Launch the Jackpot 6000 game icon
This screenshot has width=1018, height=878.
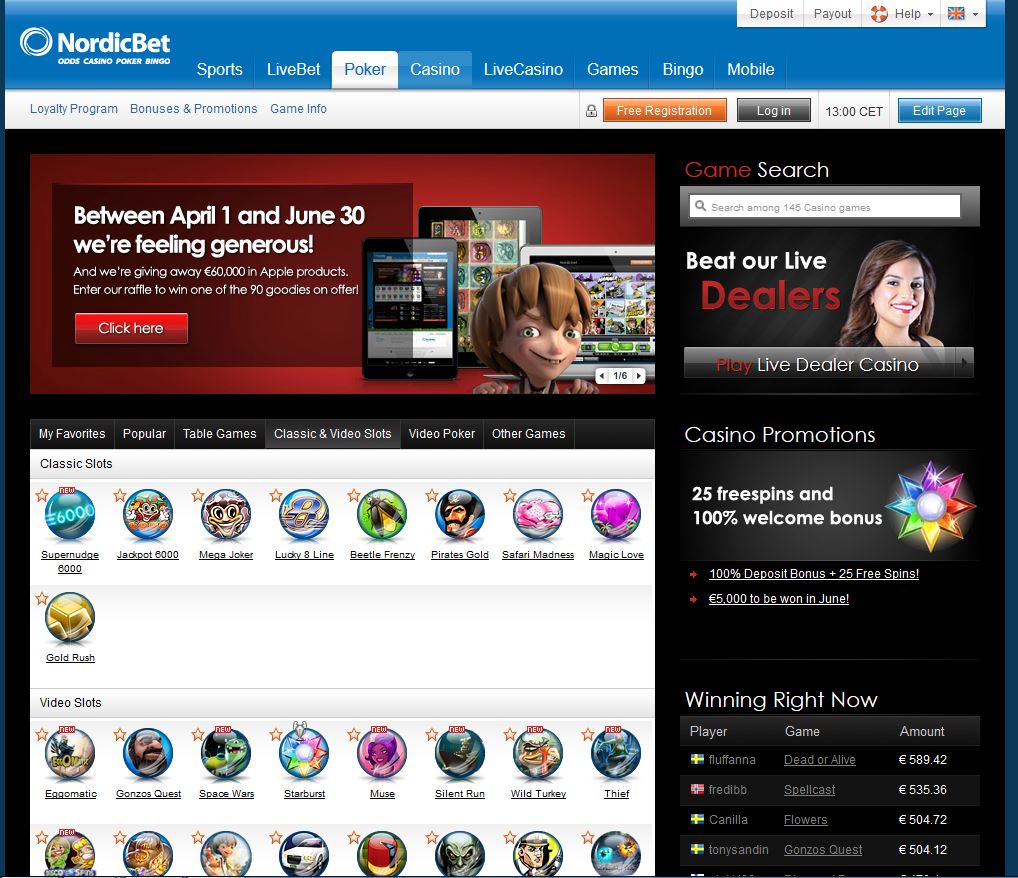click(148, 515)
